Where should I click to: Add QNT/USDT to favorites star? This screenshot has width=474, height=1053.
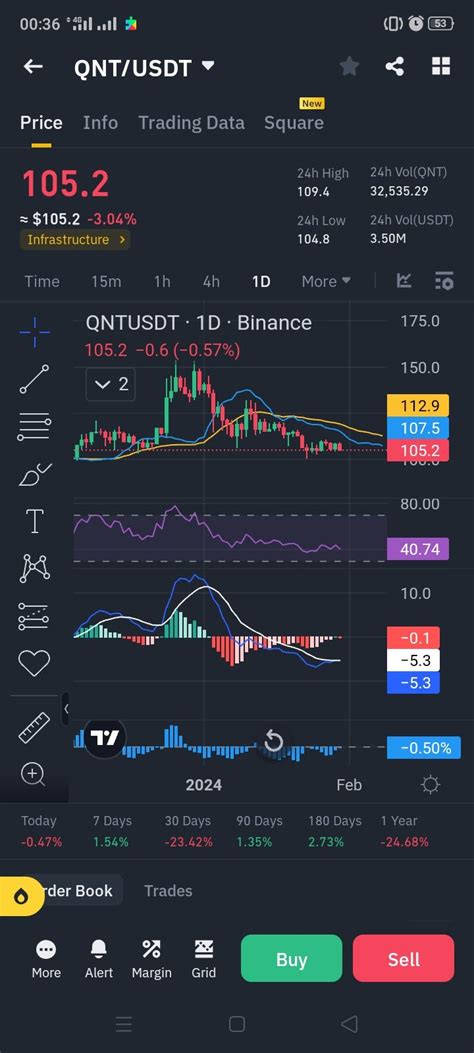(x=348, y=66)
